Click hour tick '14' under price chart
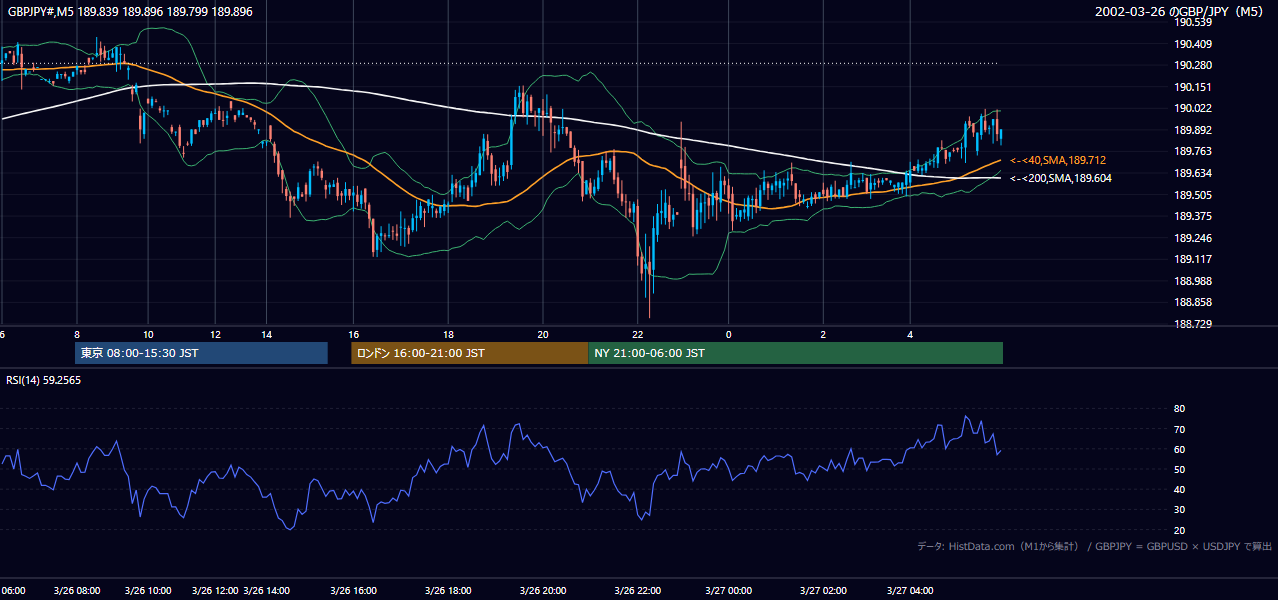 click(267, 334)
